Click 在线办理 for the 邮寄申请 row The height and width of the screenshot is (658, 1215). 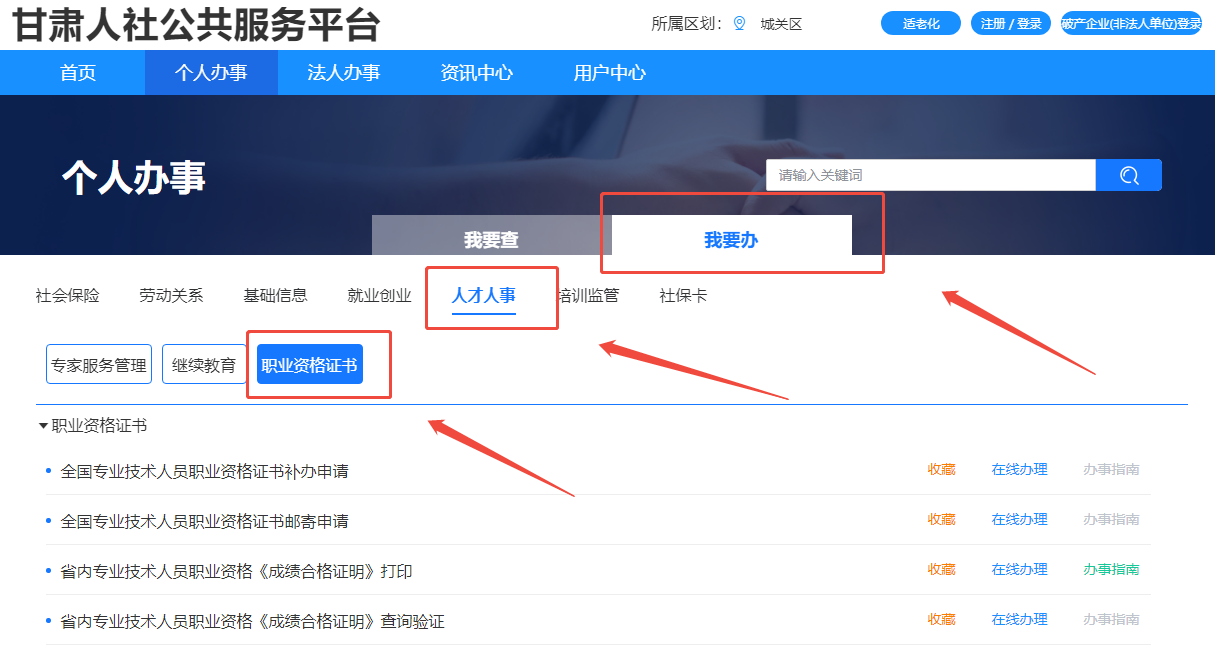coord(1019,520)
